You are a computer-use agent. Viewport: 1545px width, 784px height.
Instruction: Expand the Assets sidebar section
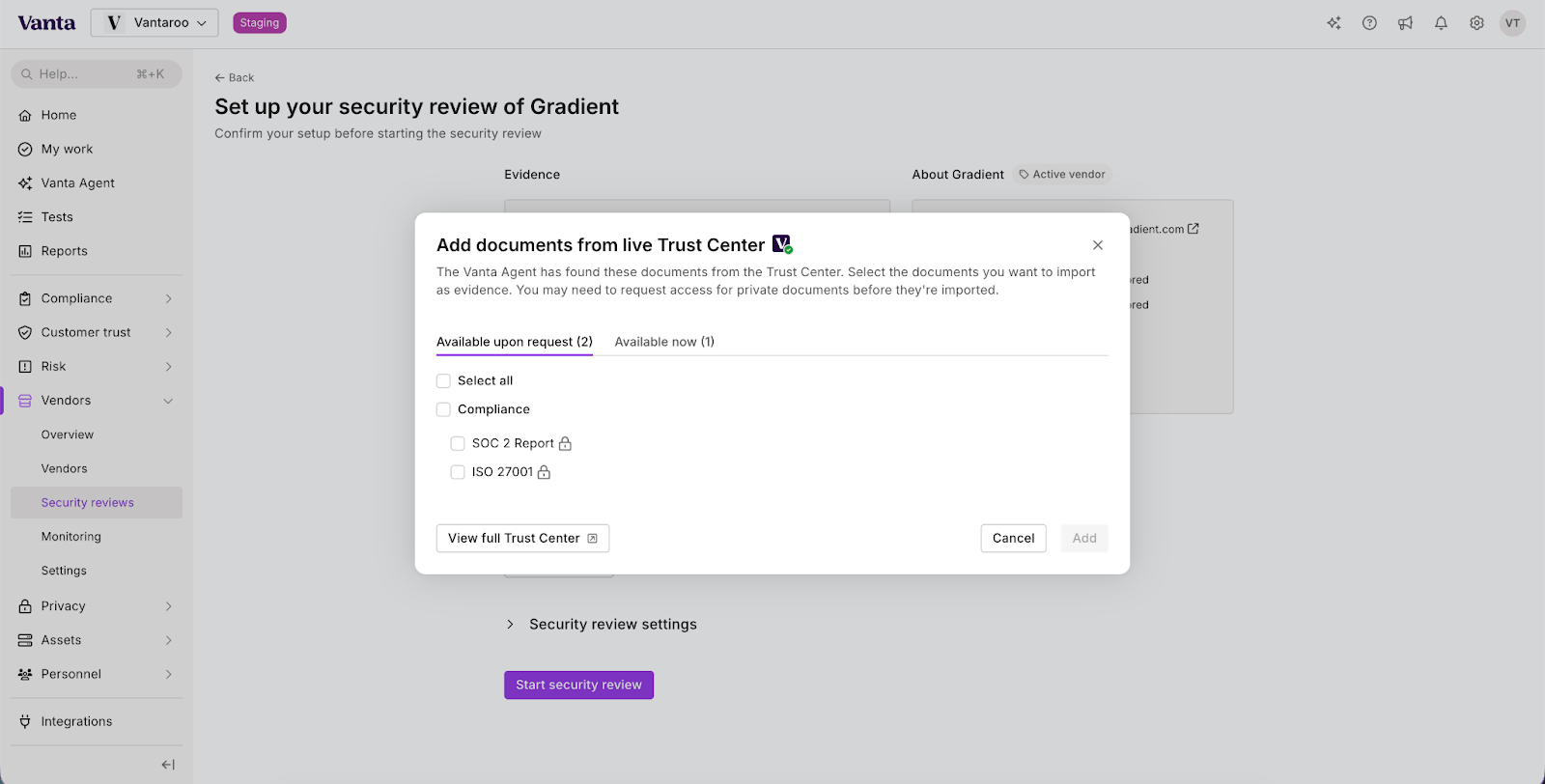168,640
